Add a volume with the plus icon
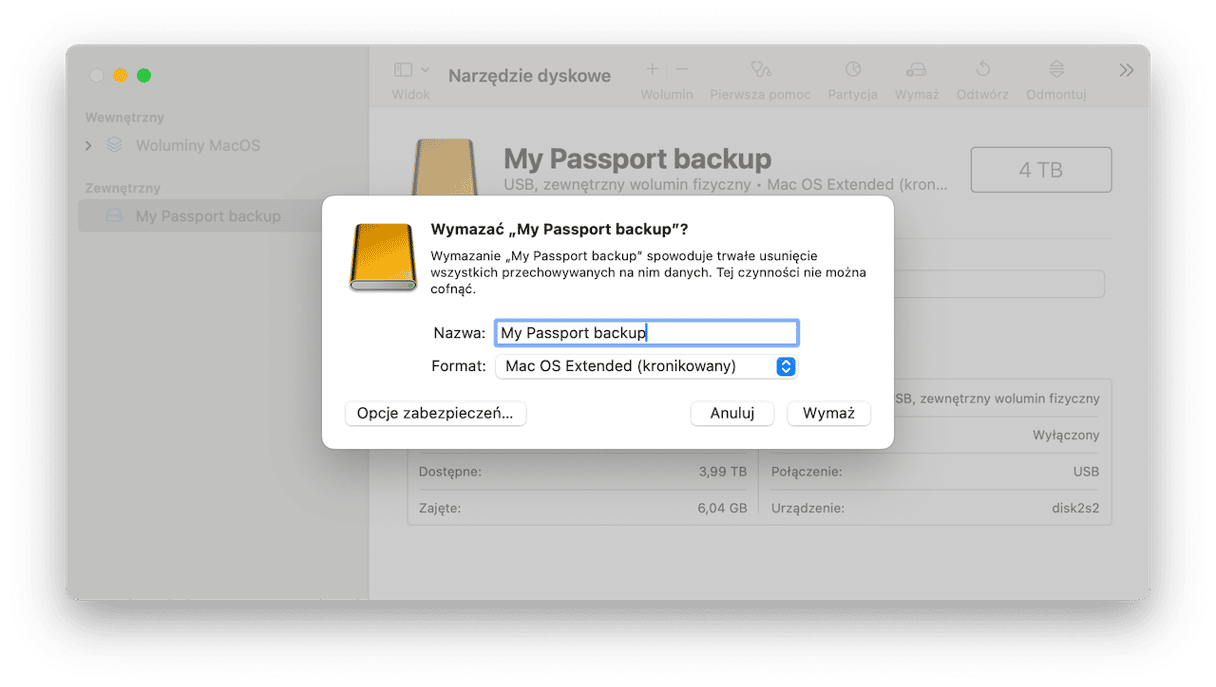Viewport: 1216px width, 687px height. pos(652,69)
